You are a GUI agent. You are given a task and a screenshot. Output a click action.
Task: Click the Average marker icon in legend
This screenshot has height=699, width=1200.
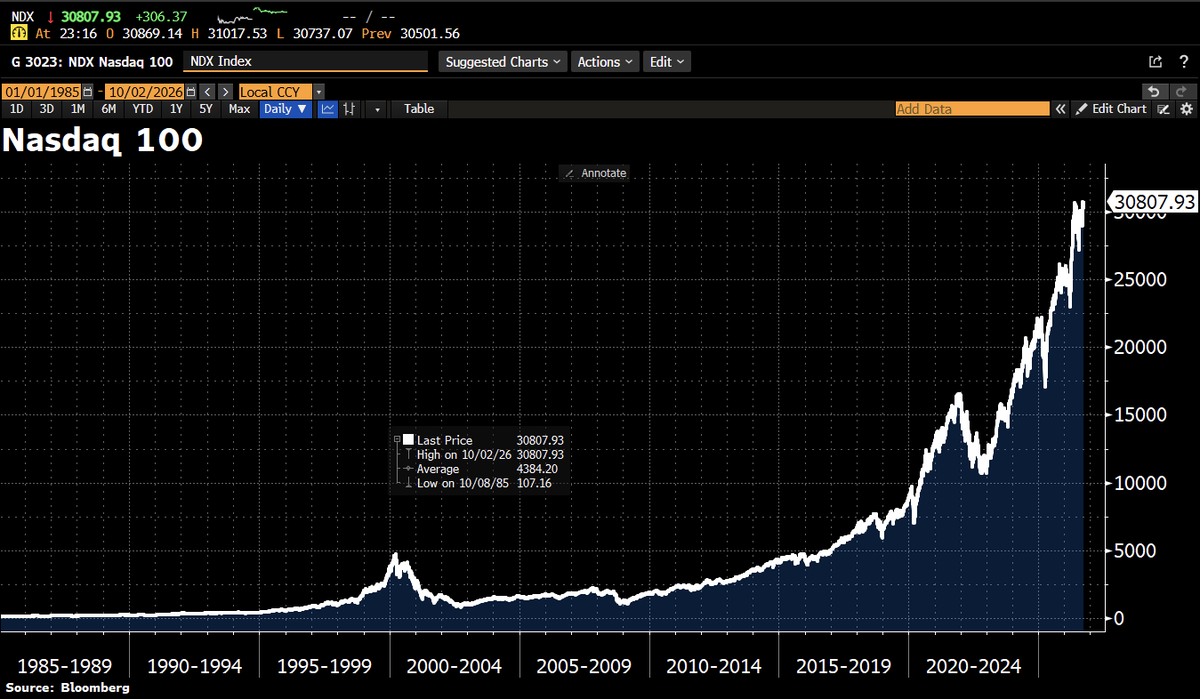point(408,469)
